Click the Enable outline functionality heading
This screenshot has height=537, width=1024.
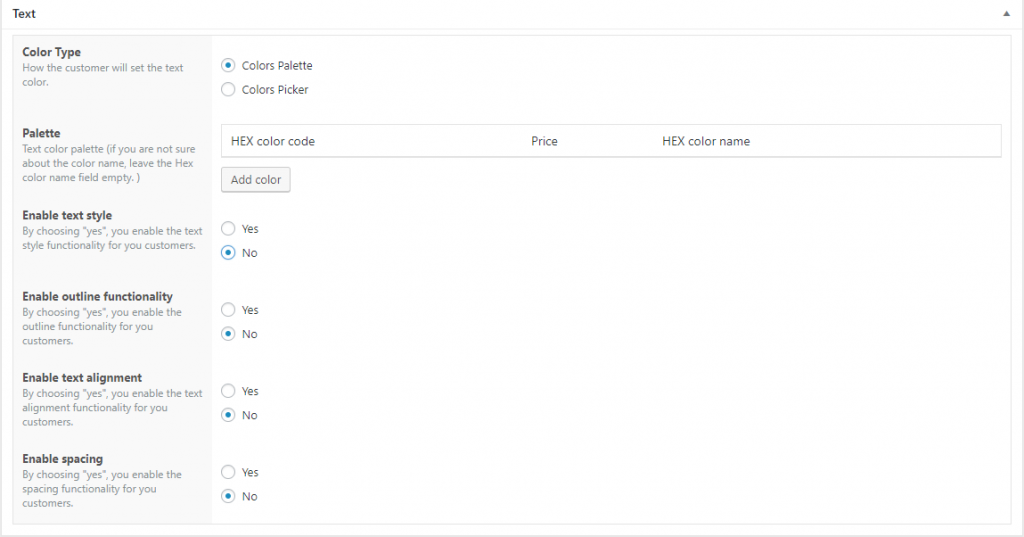97,296
